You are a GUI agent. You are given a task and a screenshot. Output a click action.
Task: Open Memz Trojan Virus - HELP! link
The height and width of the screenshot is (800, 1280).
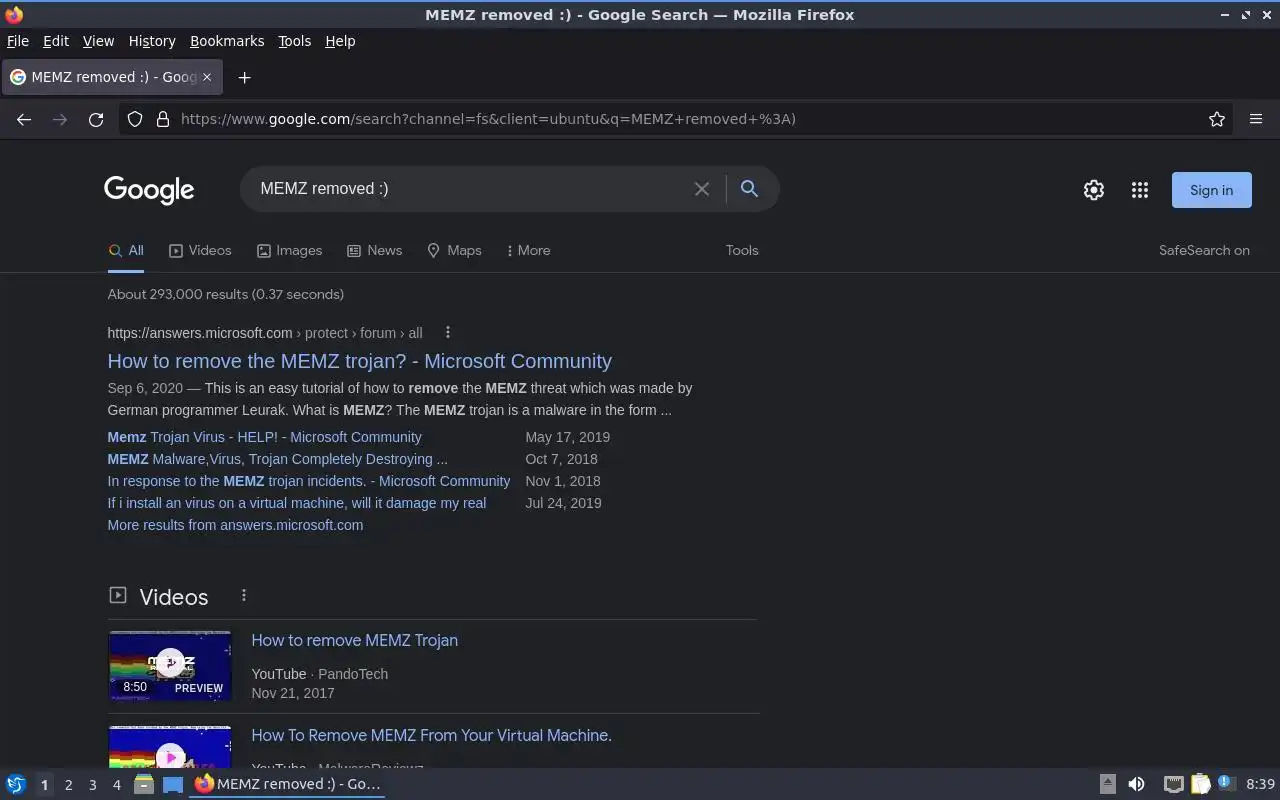[x=264, y=437]
